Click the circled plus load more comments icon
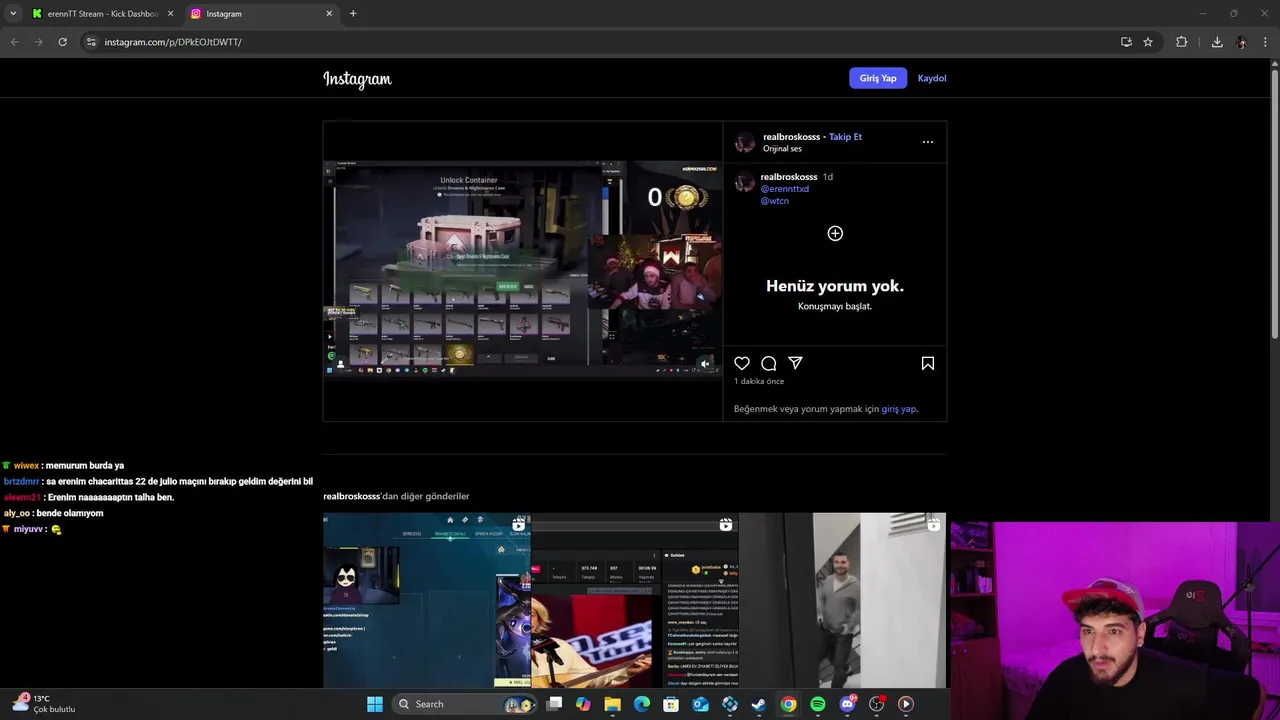 835,233
